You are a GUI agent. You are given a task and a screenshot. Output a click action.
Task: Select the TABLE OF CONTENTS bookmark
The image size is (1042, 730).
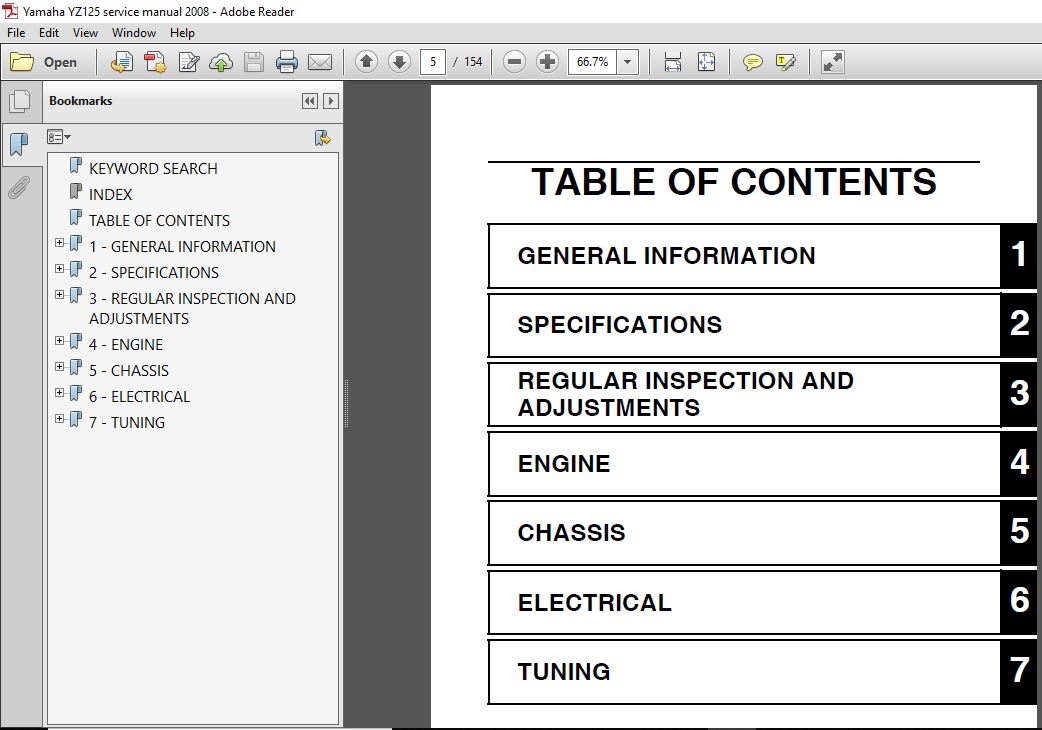[x=159, y=221]
